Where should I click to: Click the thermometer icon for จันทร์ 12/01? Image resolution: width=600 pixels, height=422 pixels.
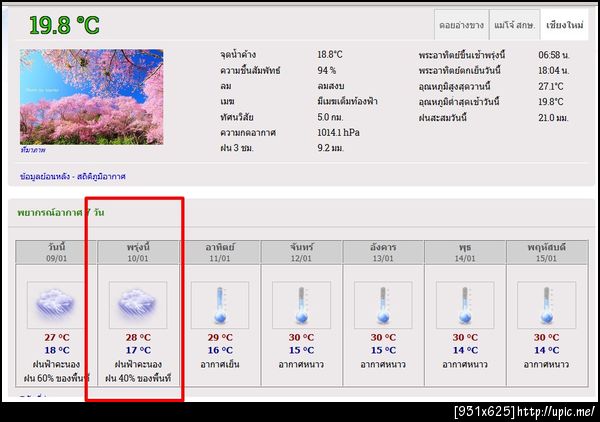point(302,305)
